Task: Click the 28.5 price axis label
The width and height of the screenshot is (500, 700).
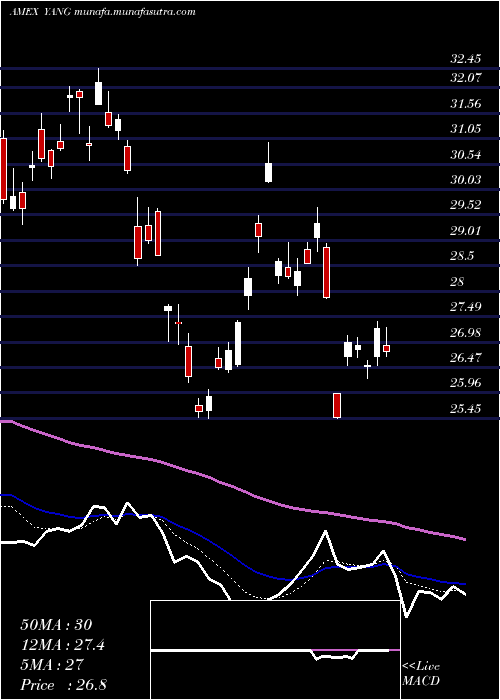Action: (462, 256)
